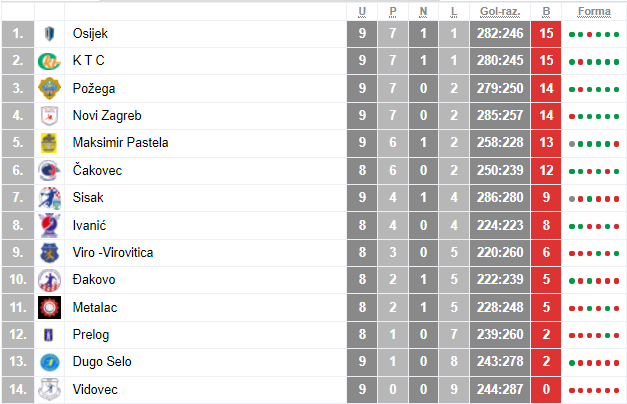Screen dimensions: 627x404
Task: Open the Ivanić team link
Action: (x=89, y=225)
